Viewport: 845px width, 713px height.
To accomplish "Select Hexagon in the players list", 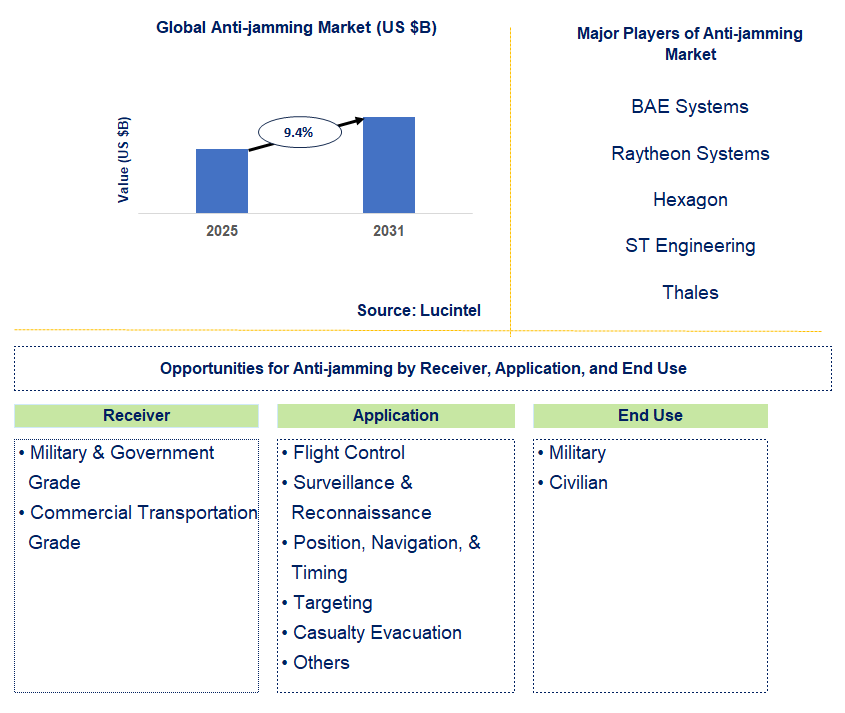I will [690, 200].
